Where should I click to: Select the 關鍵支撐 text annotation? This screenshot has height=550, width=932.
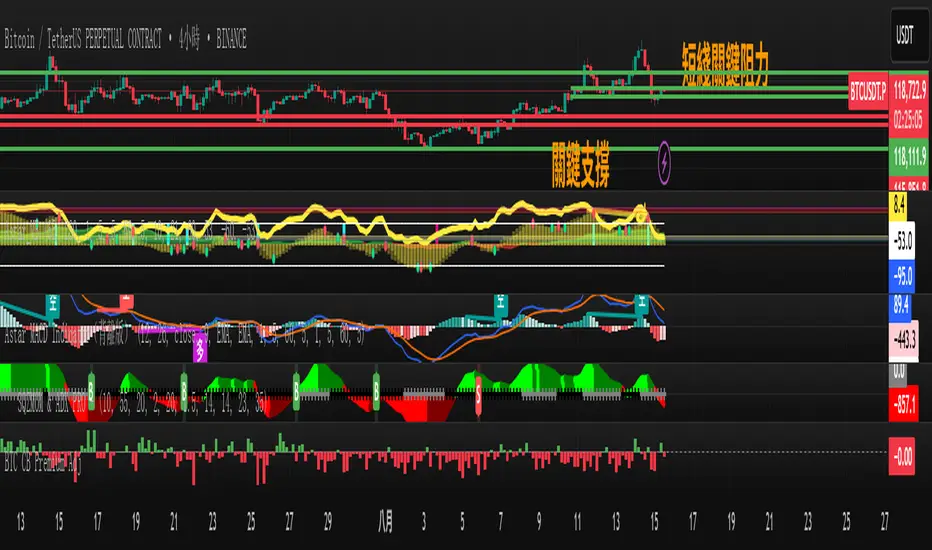(x=580, y=165)
